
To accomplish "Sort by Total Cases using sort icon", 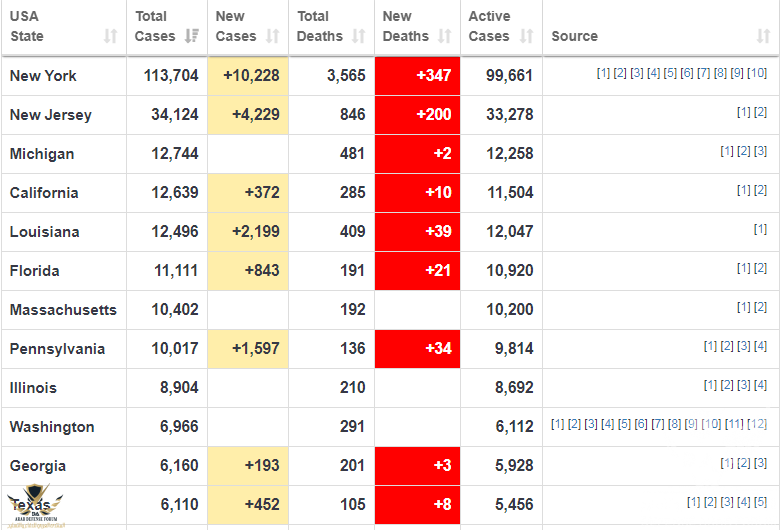I will click(x=193, y=36).
